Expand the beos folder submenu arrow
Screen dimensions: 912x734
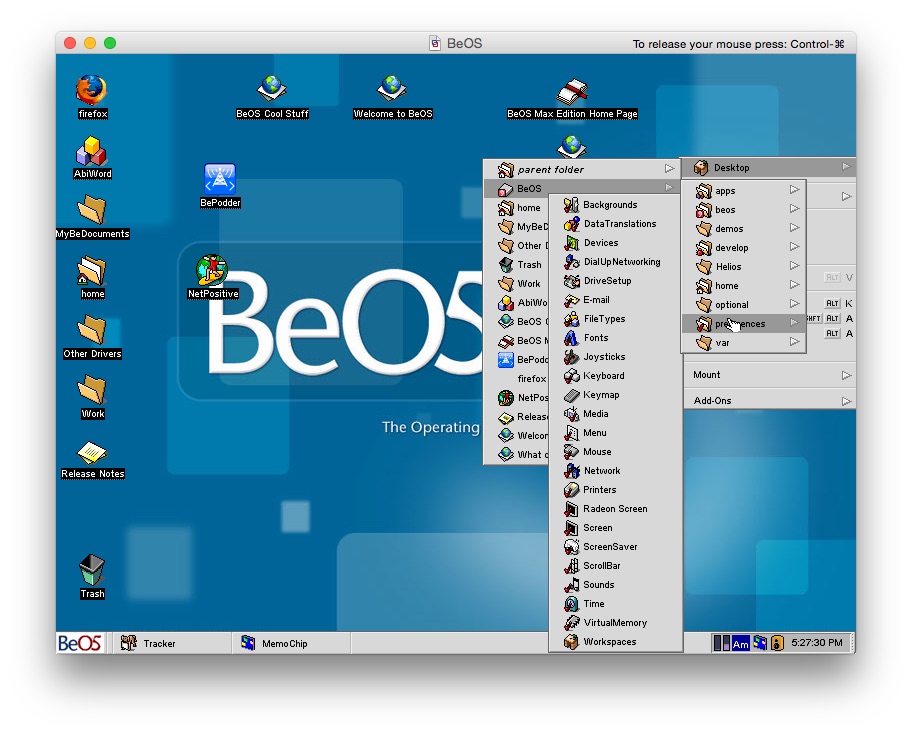click(x=795, y=209)
